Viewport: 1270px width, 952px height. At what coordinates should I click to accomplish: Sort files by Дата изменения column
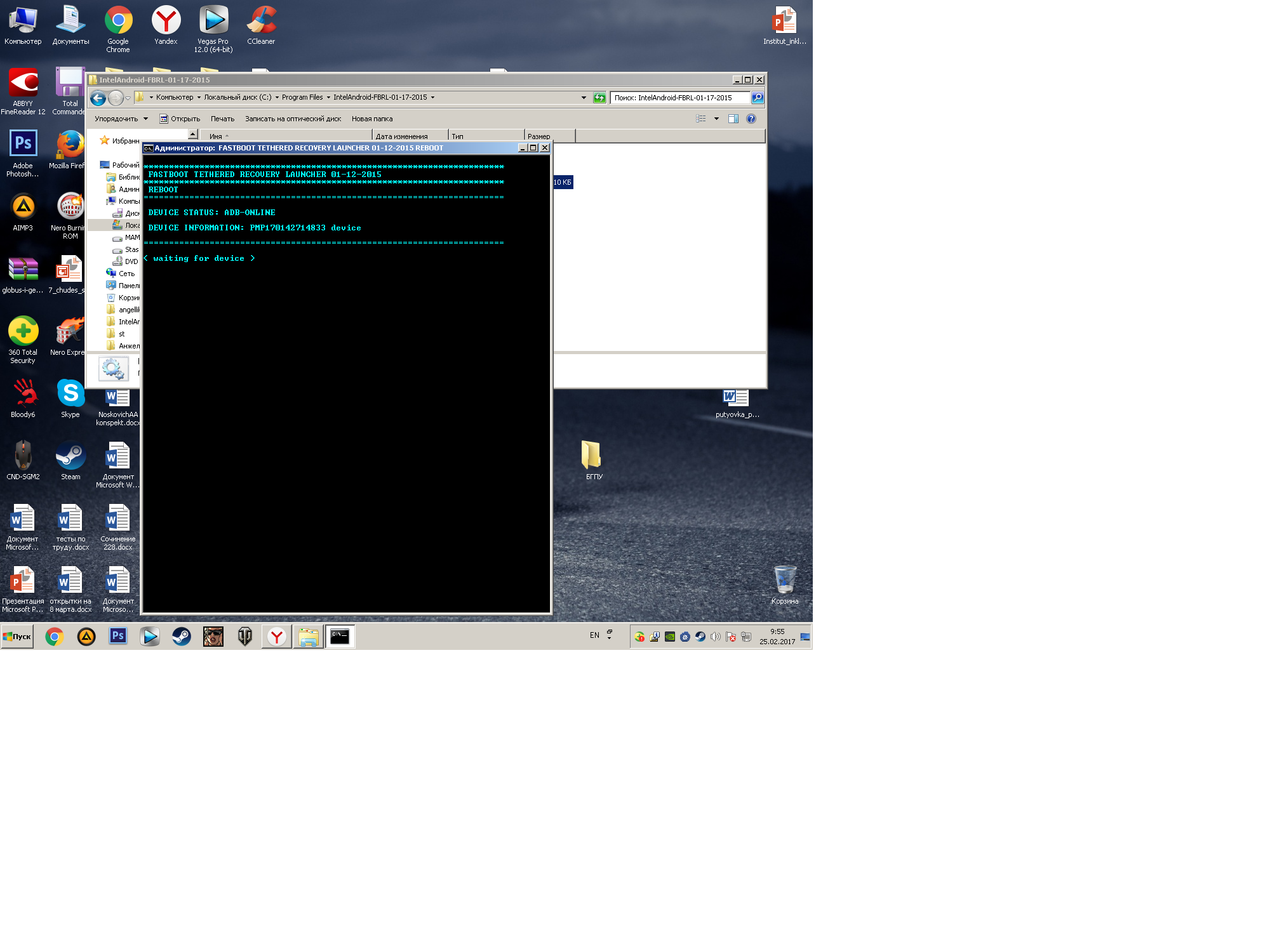click(401, 136)
